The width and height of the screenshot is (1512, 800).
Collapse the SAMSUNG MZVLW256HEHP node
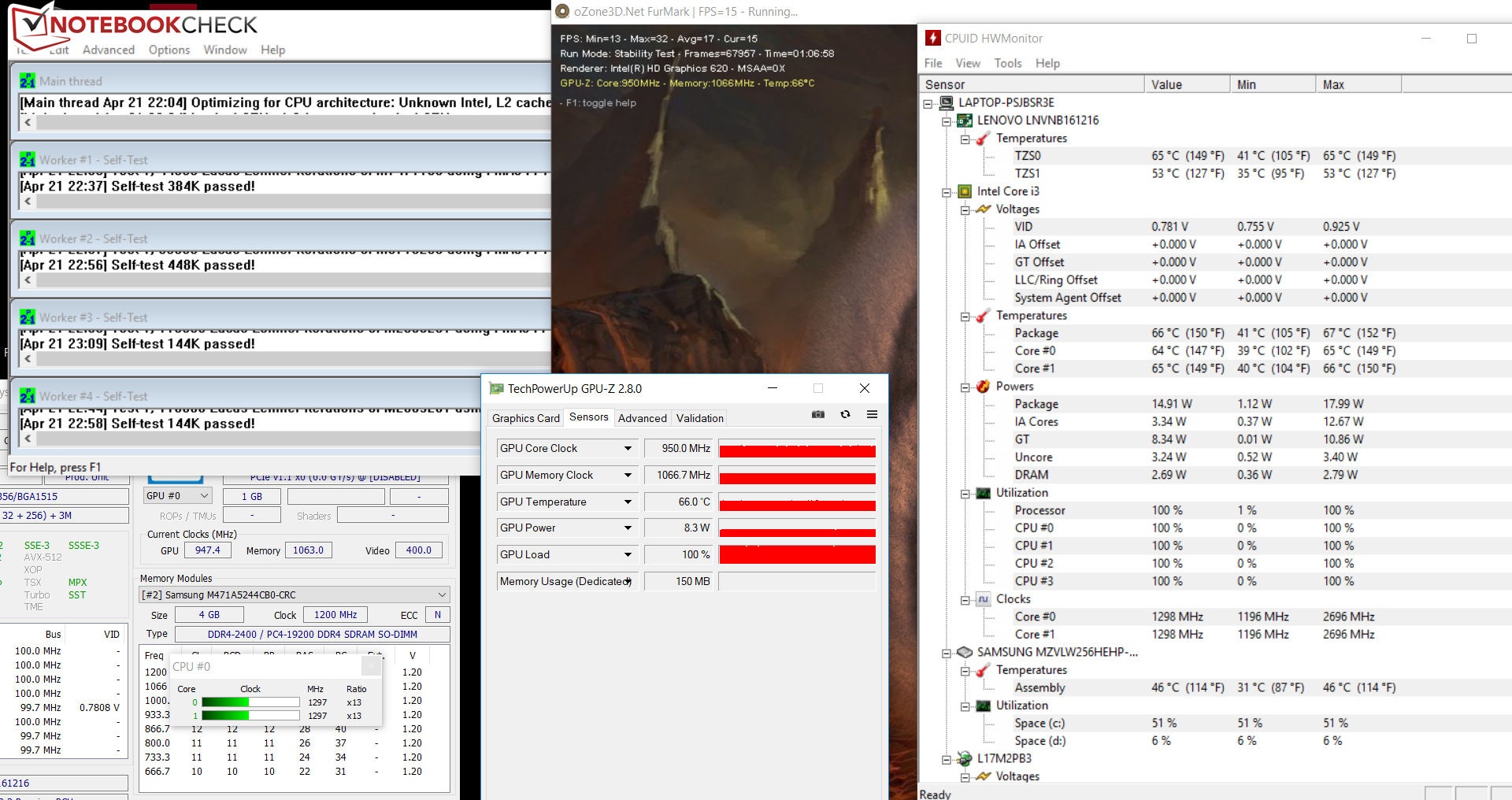947,653
